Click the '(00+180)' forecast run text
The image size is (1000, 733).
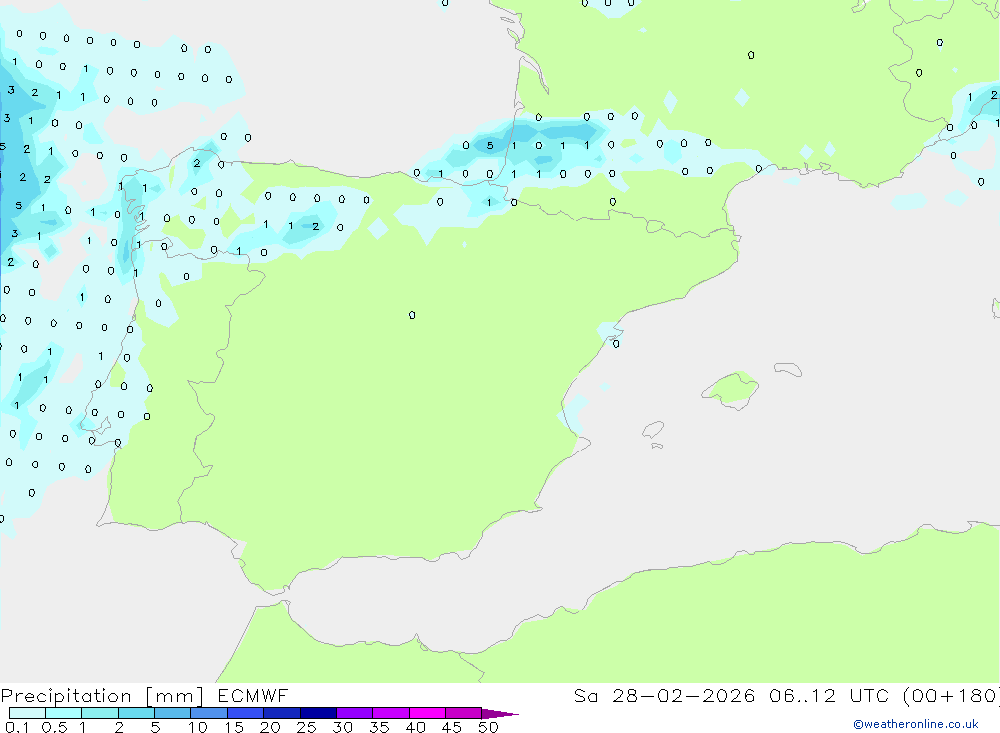[x=952, y=696]
